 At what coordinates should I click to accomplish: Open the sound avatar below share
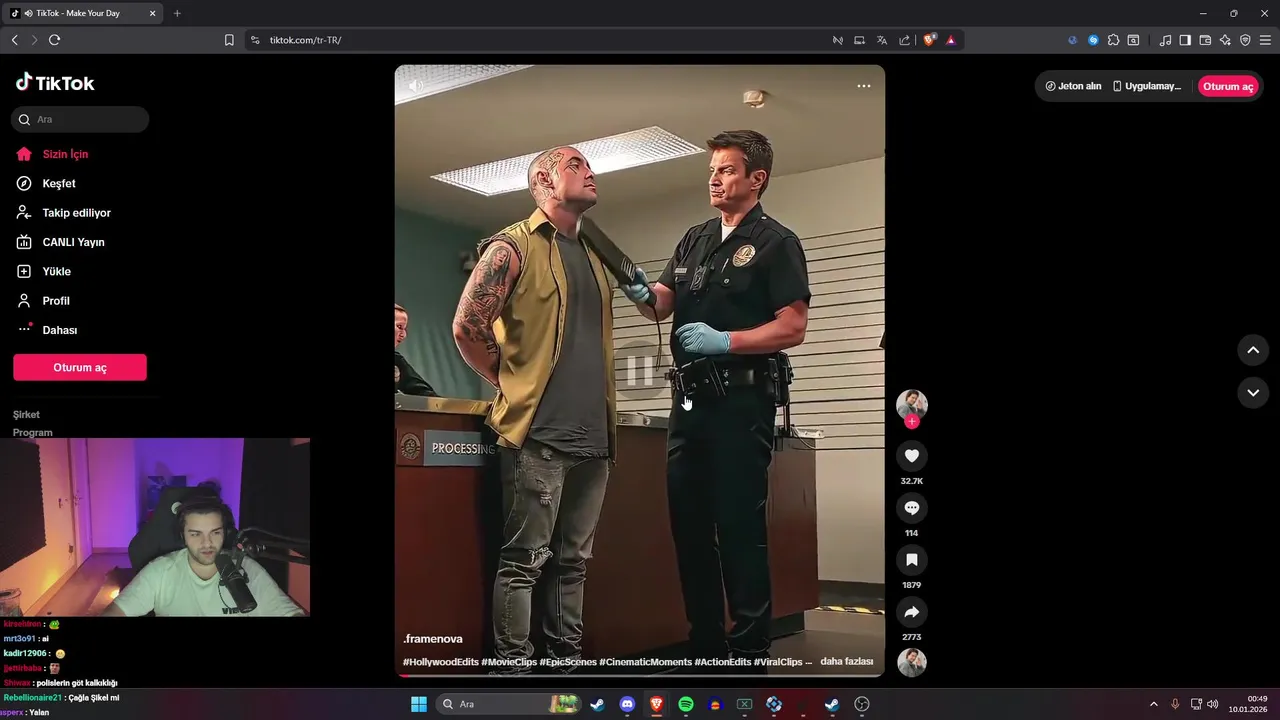[x=912, y=663]
